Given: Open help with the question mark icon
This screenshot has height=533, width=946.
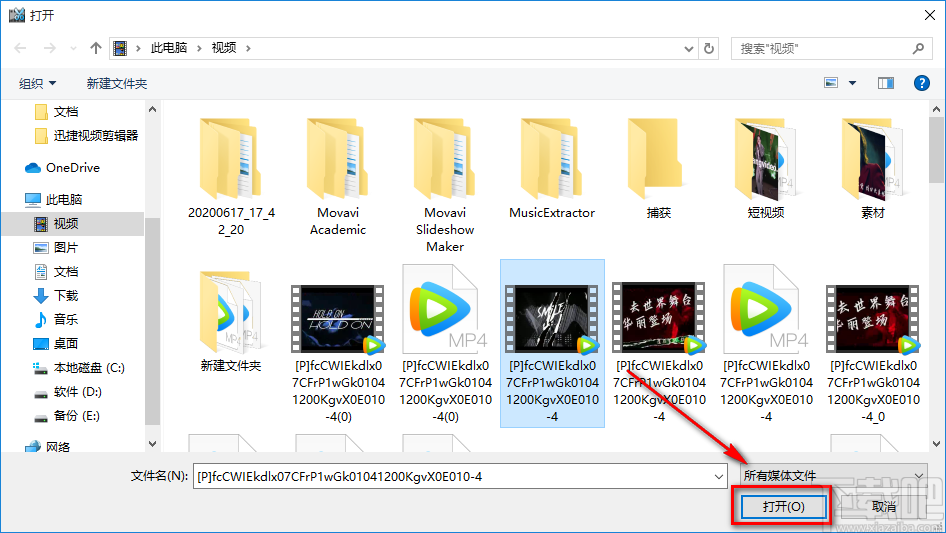Looking at the screenshot, I should (x=922, y=83).
